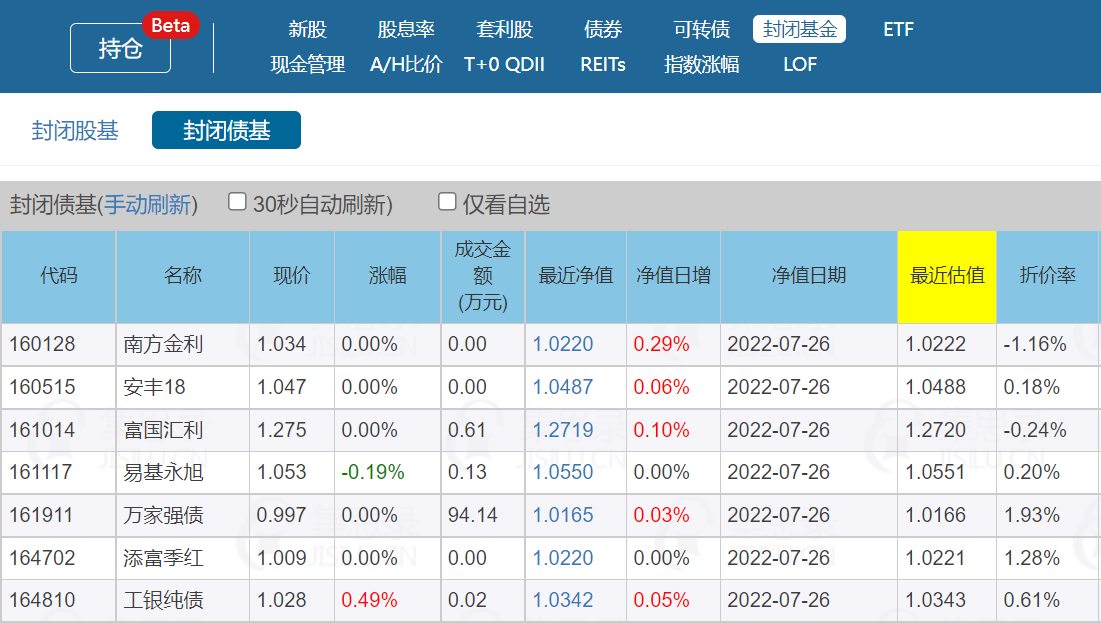Click 万家强债 net value 1.0165 link
Screen dimensions: 1101x623
(x=562, y=515)
